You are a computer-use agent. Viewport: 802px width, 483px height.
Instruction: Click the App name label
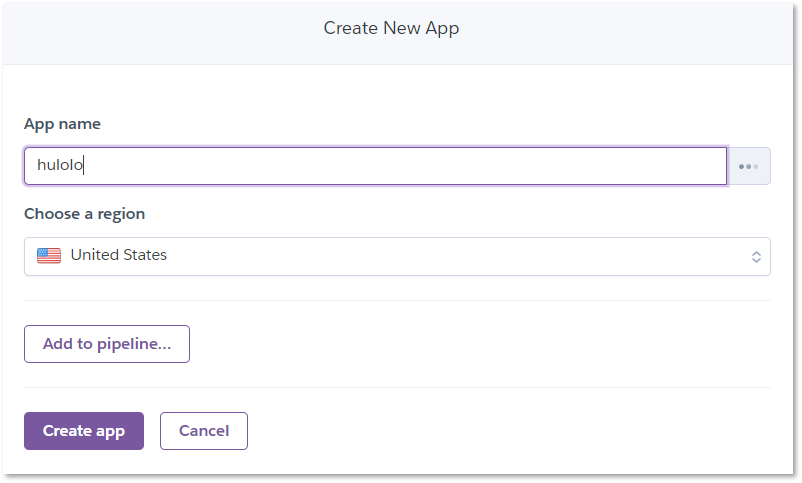(62, 124)
